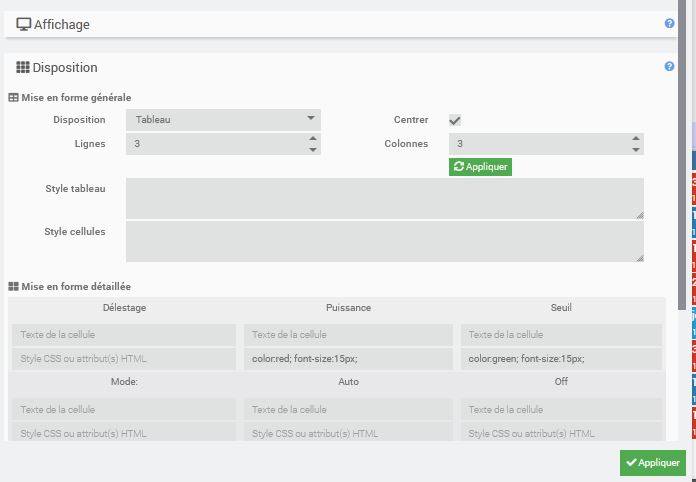Open the Disposition Tableau dropdown
696x482 pixels.
click(223, 120)
